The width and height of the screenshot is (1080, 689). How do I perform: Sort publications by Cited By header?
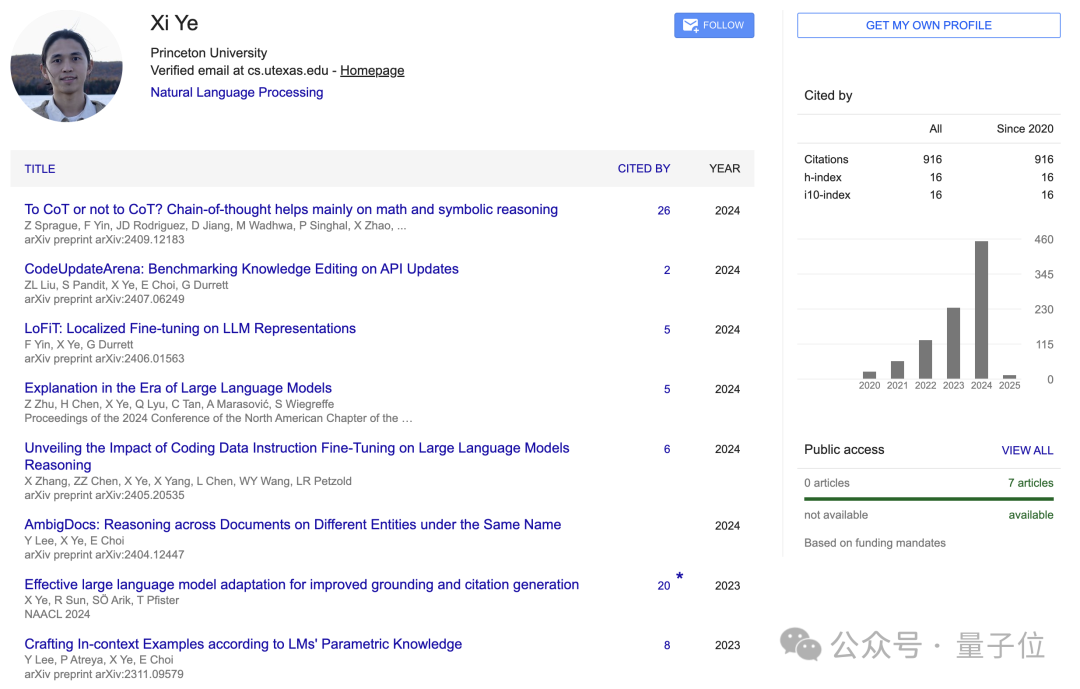[643, 169]
